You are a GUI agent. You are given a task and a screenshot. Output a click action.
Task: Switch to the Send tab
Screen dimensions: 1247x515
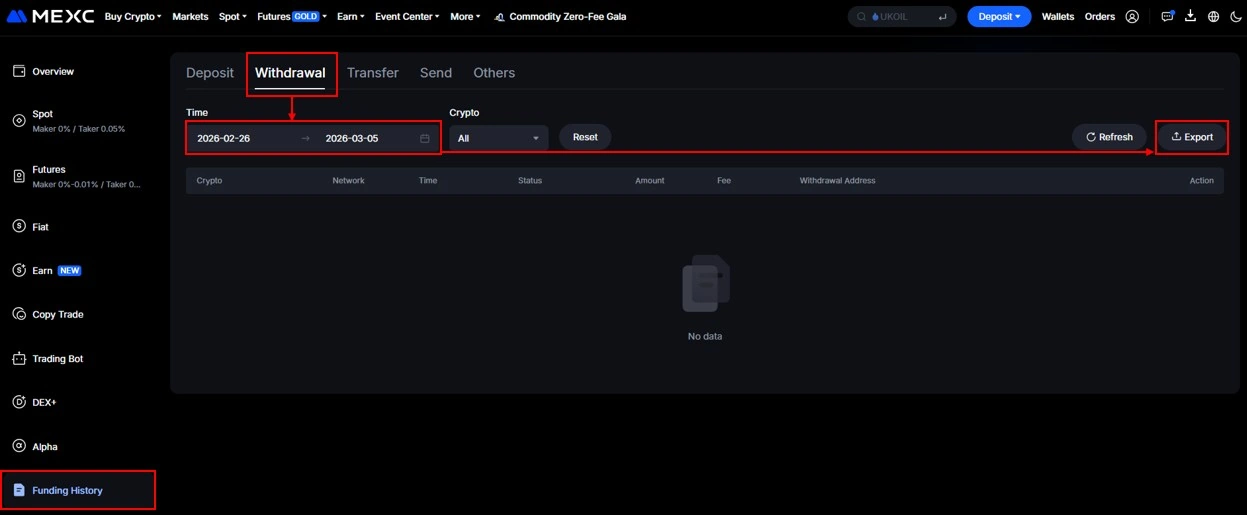tap(436, 73)
